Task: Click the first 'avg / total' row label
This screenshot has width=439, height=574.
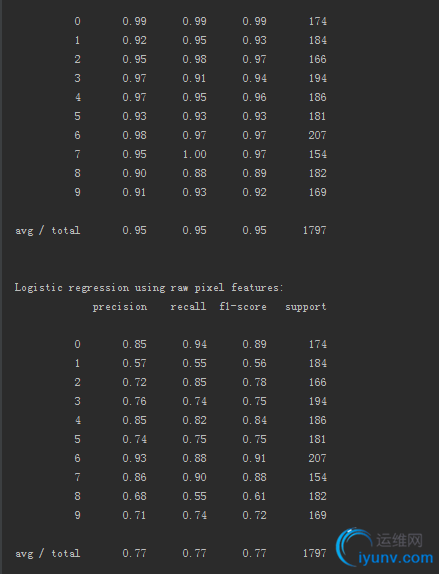Action: 48,231
